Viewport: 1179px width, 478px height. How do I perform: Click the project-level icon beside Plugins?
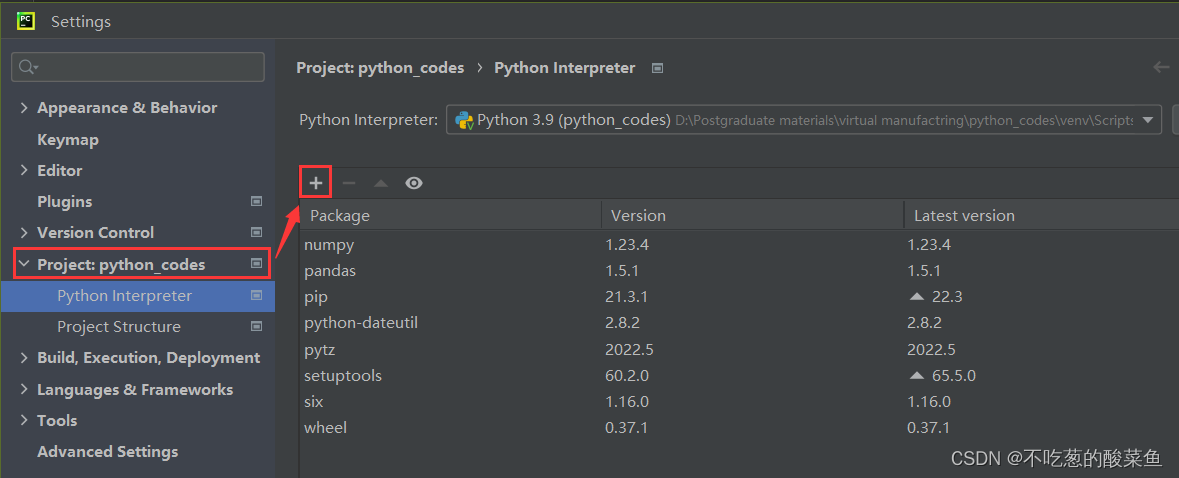(x=256, y=201)
